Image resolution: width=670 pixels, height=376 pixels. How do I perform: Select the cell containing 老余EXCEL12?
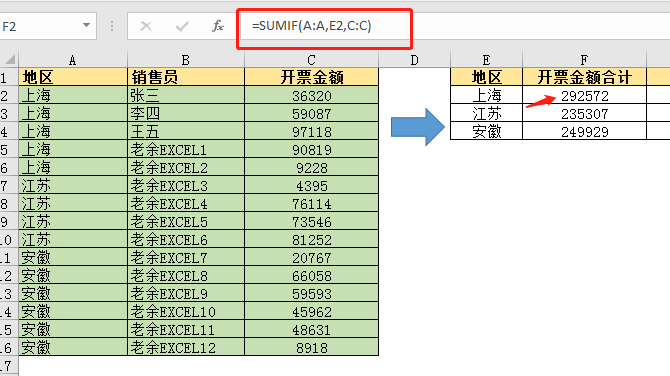(186, 347)
